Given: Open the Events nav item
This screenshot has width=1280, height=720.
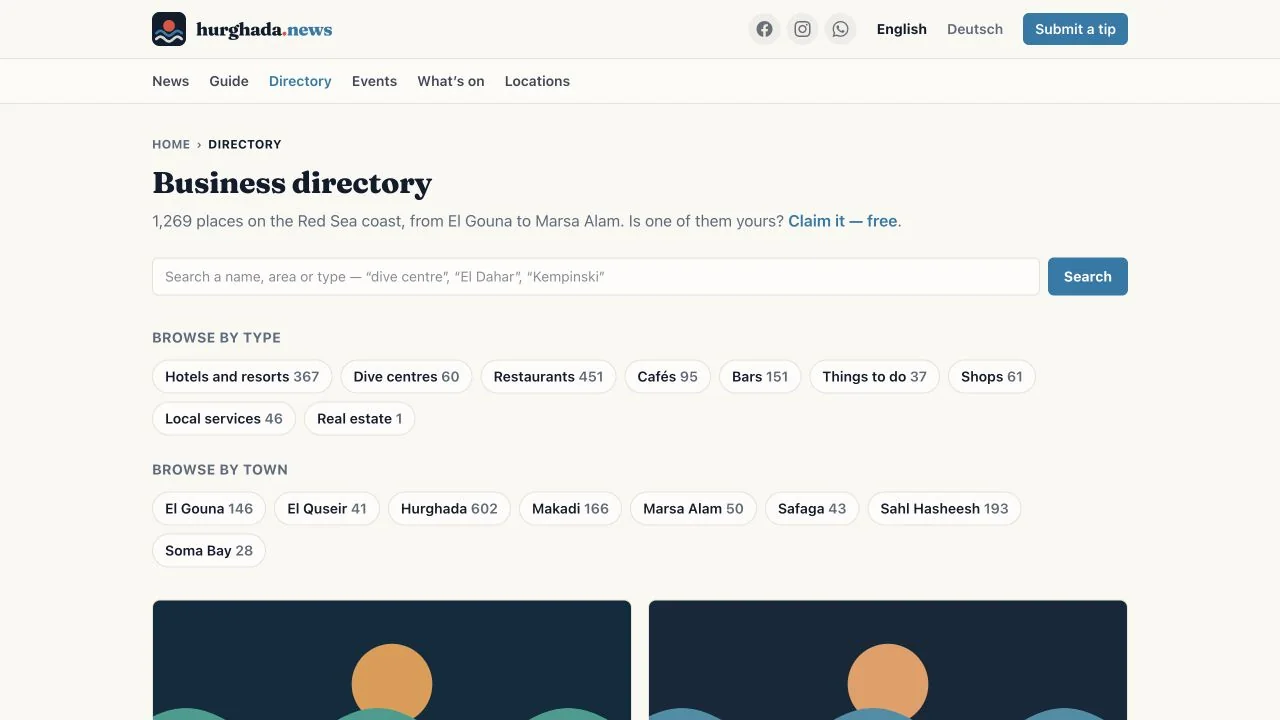Looking at the screenshot, I should pos(374,81).
